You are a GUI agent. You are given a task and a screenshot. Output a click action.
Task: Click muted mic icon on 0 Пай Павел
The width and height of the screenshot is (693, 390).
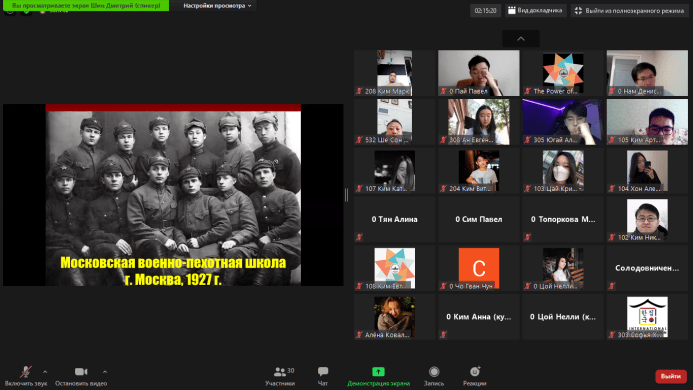(x=443, y=91)
